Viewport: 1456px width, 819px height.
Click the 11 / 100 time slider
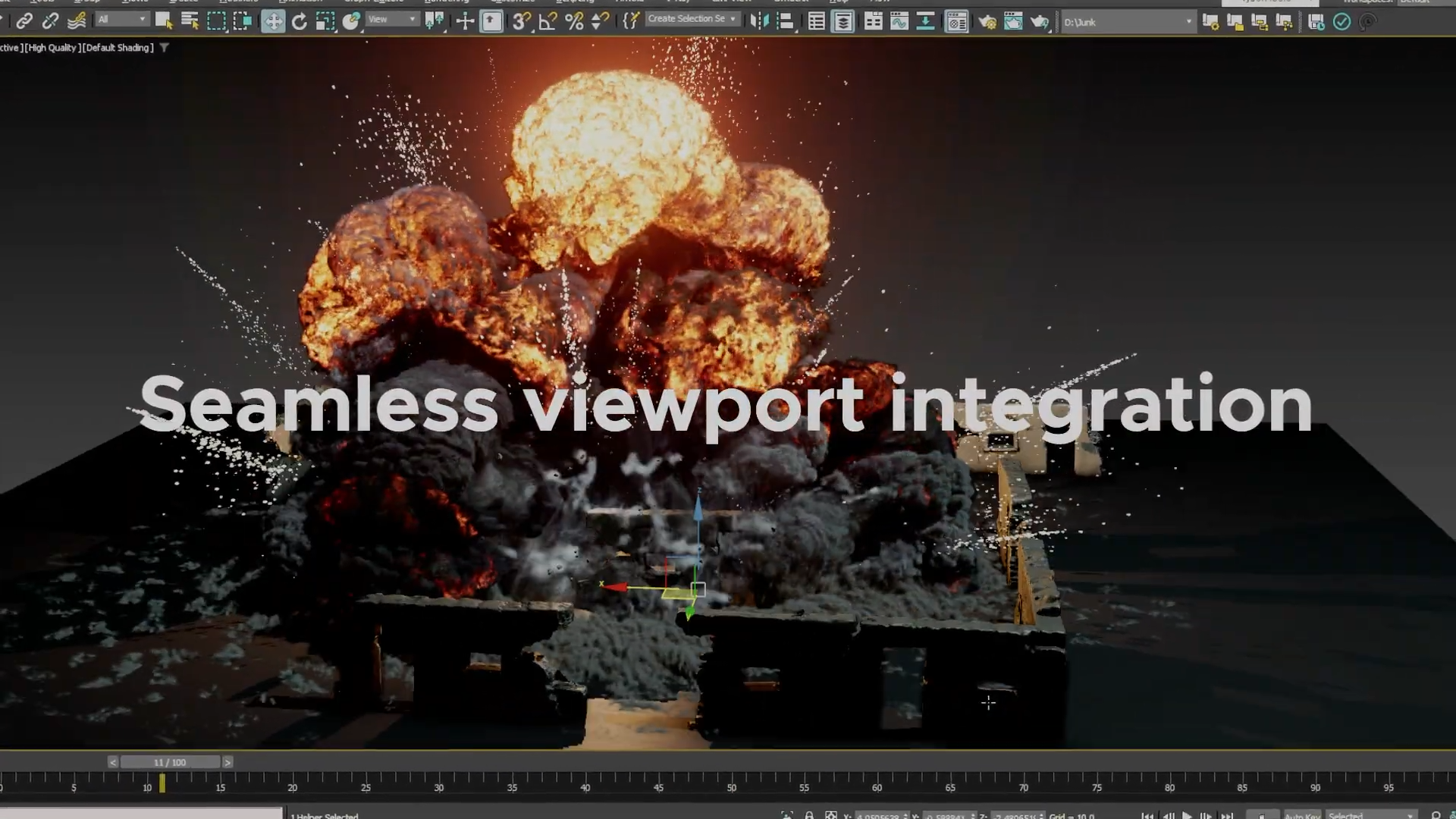pos(170,762)
